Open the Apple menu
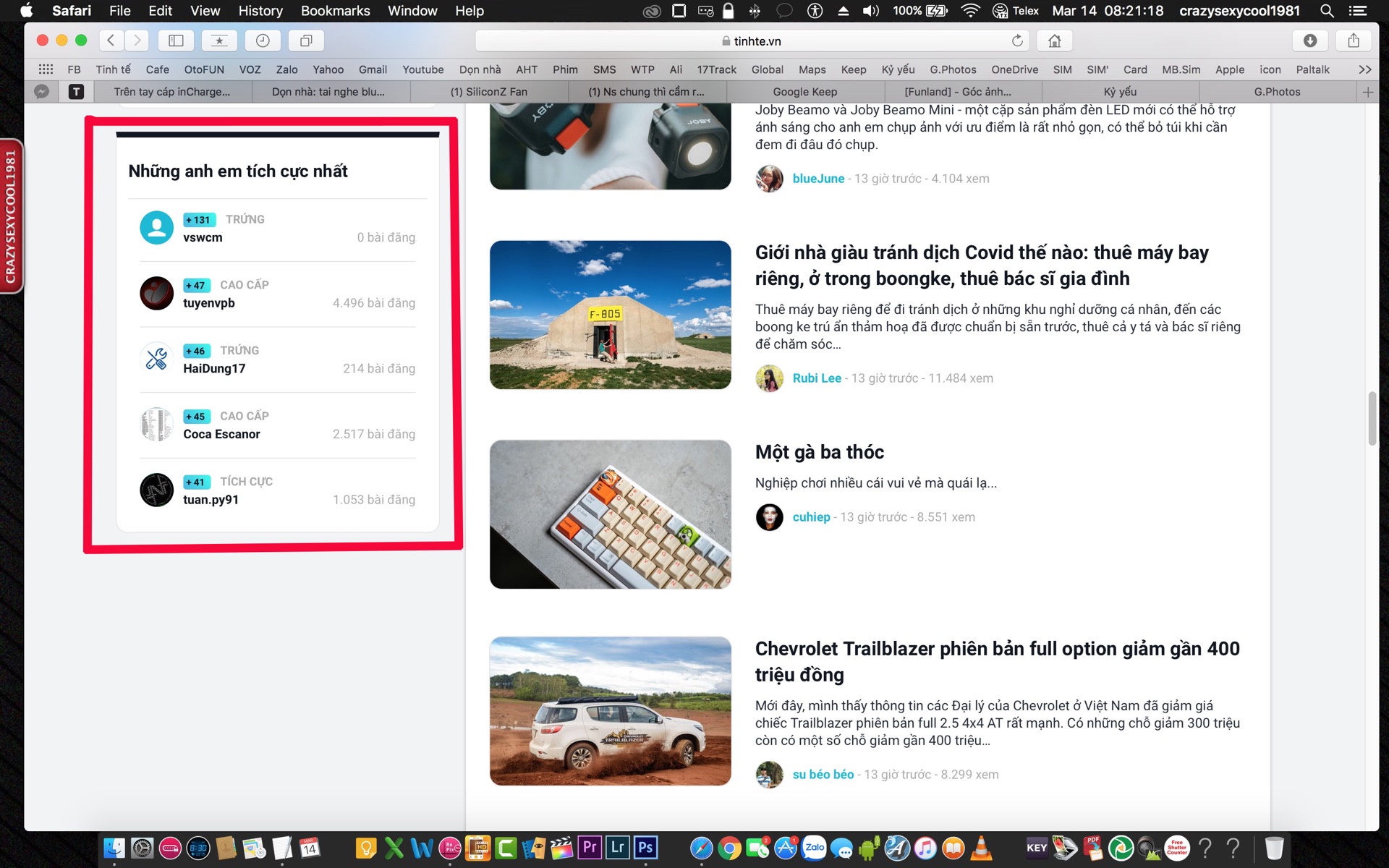This screenshot has height=868, width=1389. click(27, 11)
